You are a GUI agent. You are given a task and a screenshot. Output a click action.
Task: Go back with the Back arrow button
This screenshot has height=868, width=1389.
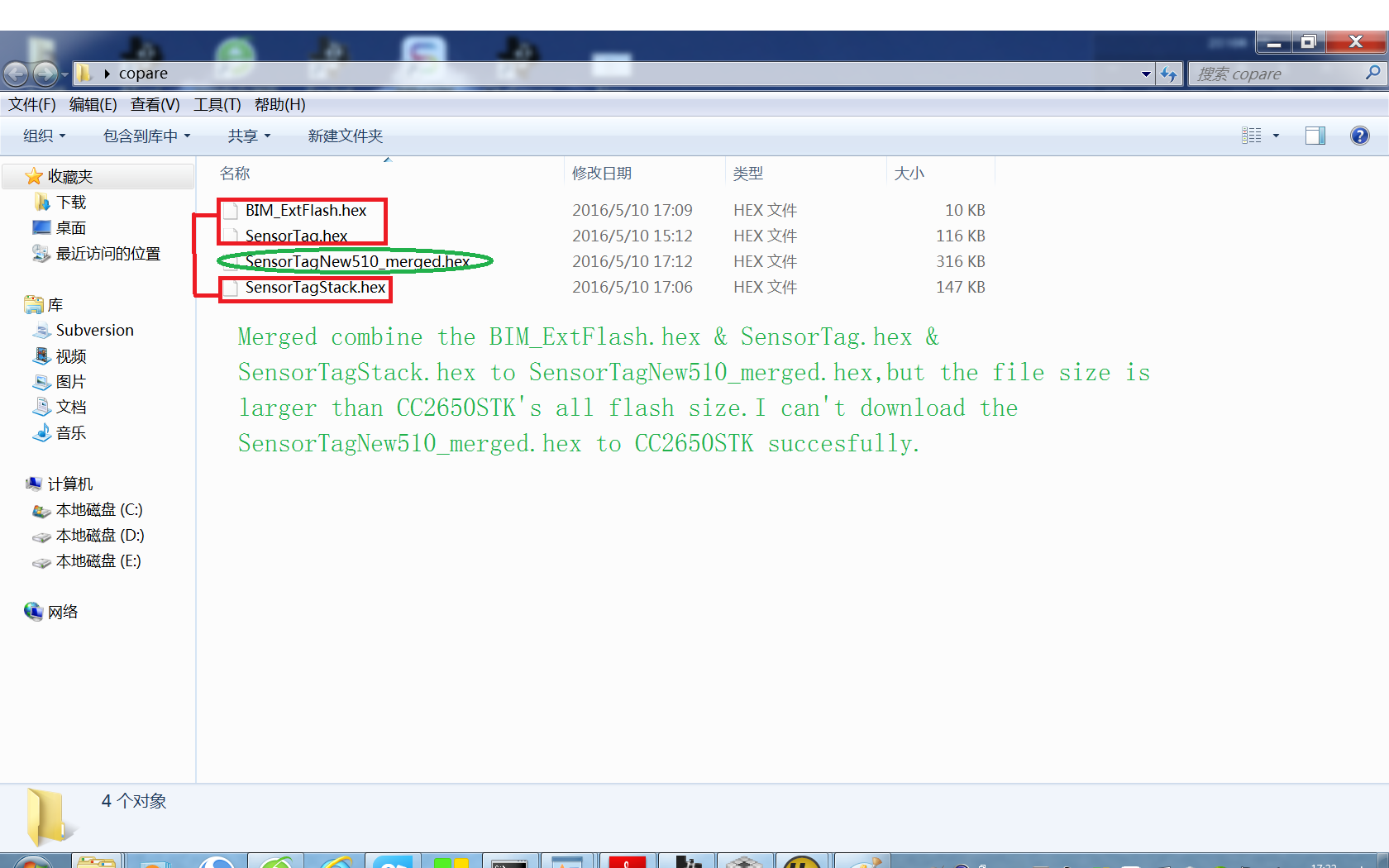(17, 74)
